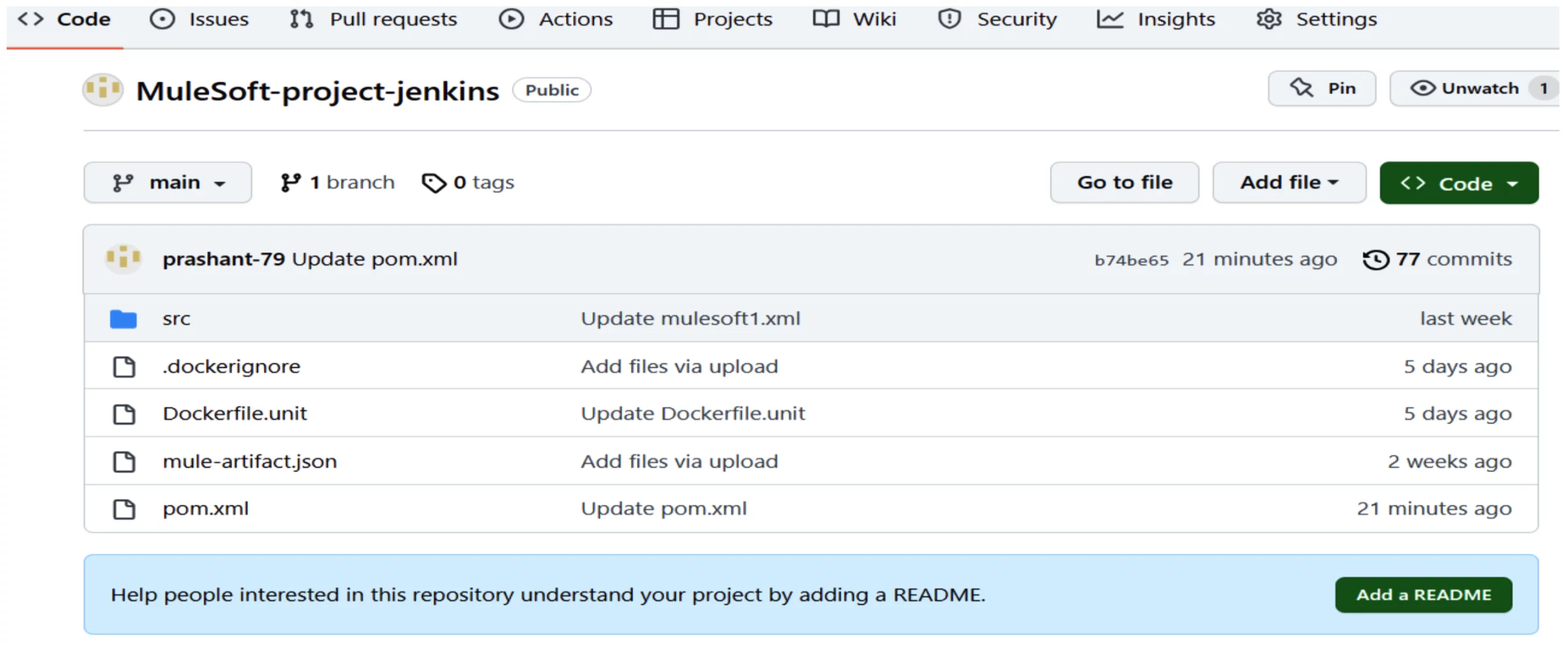
Task: Click the commit author avatar icon
Action: coord(124,259)
